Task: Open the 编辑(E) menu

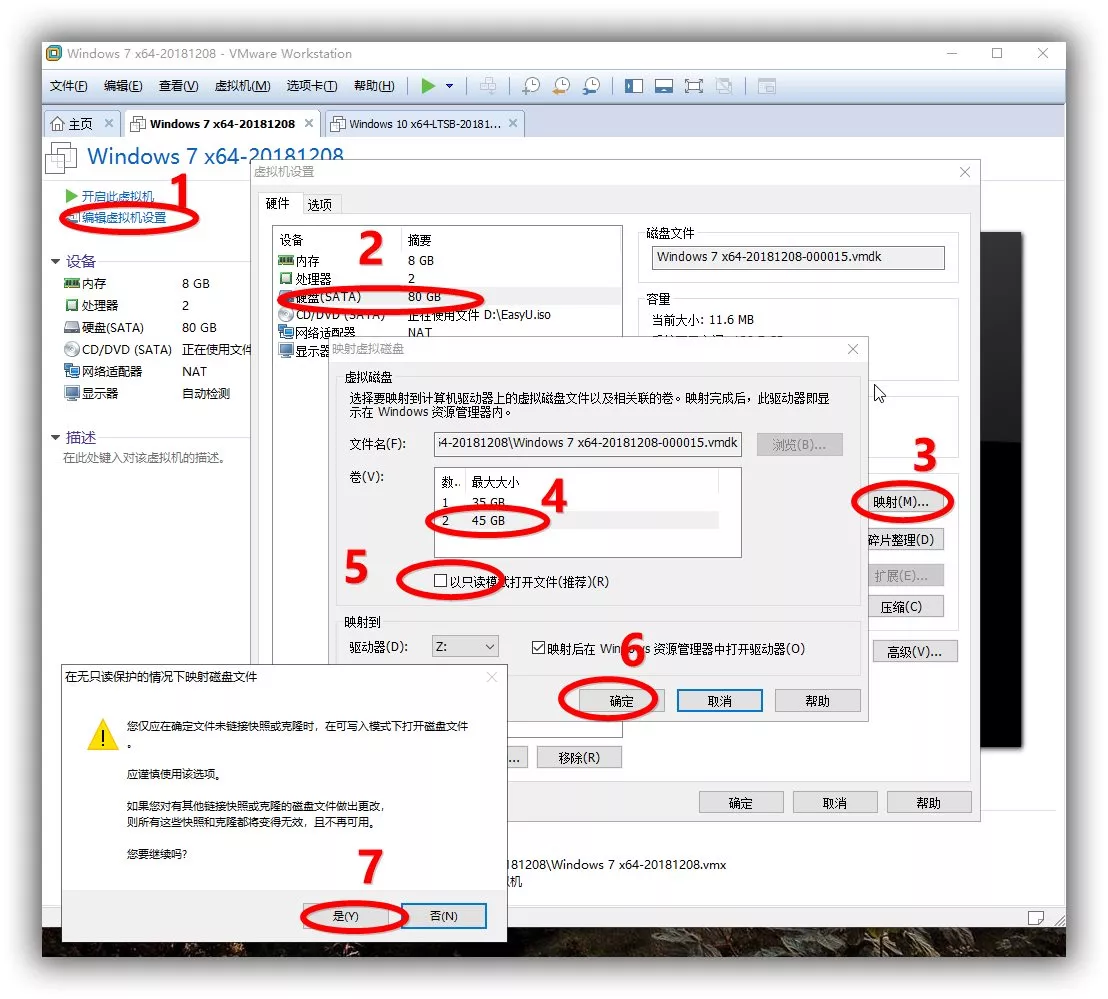Action: point(123,86)
